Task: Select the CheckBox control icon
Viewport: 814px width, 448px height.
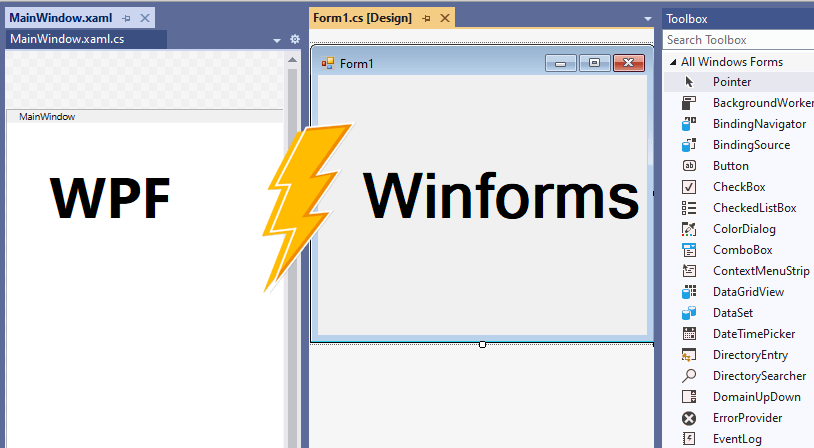Action: pyautogui.click(x=689, y=187)
